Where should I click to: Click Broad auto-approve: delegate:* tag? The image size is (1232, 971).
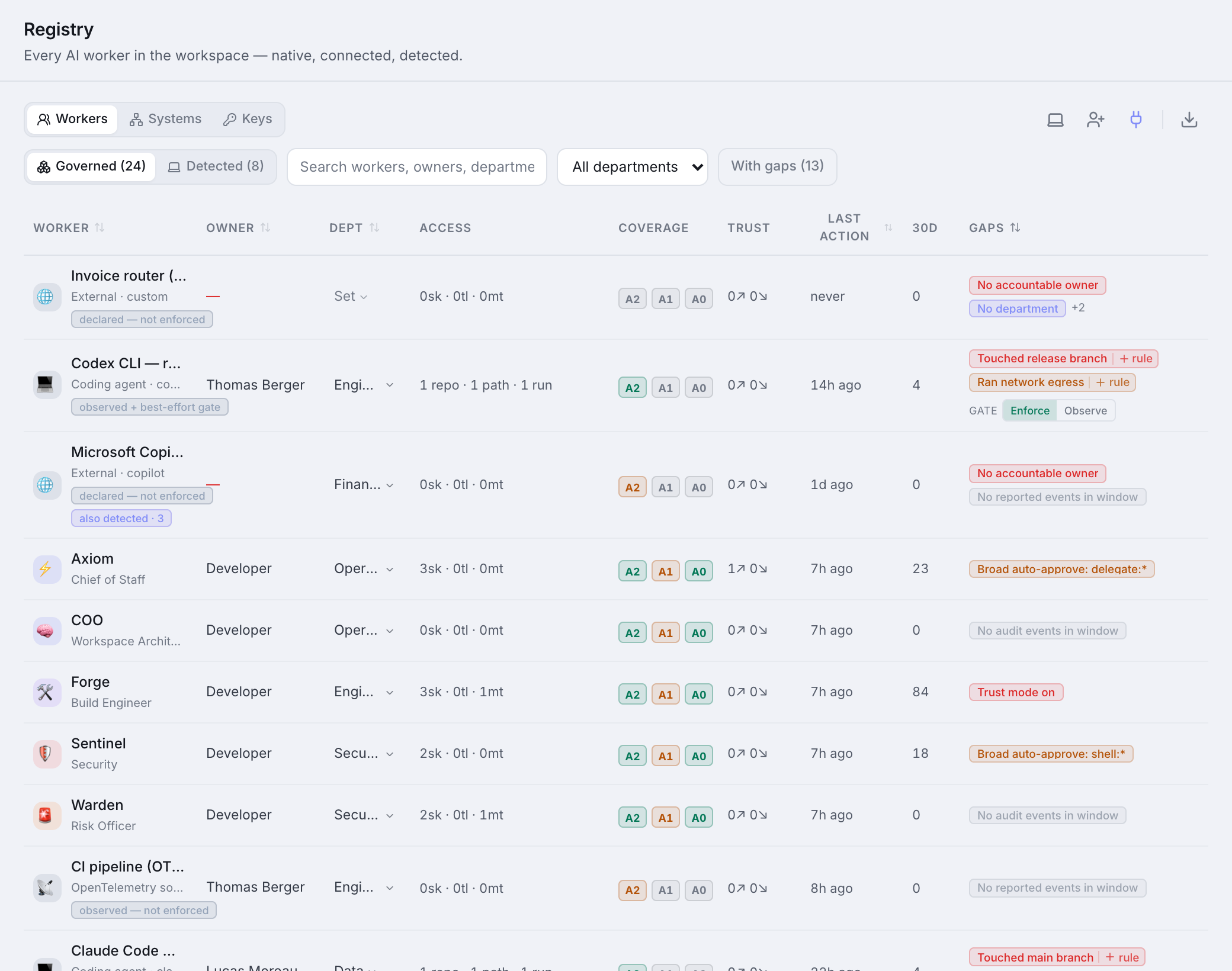[1062, 569]
